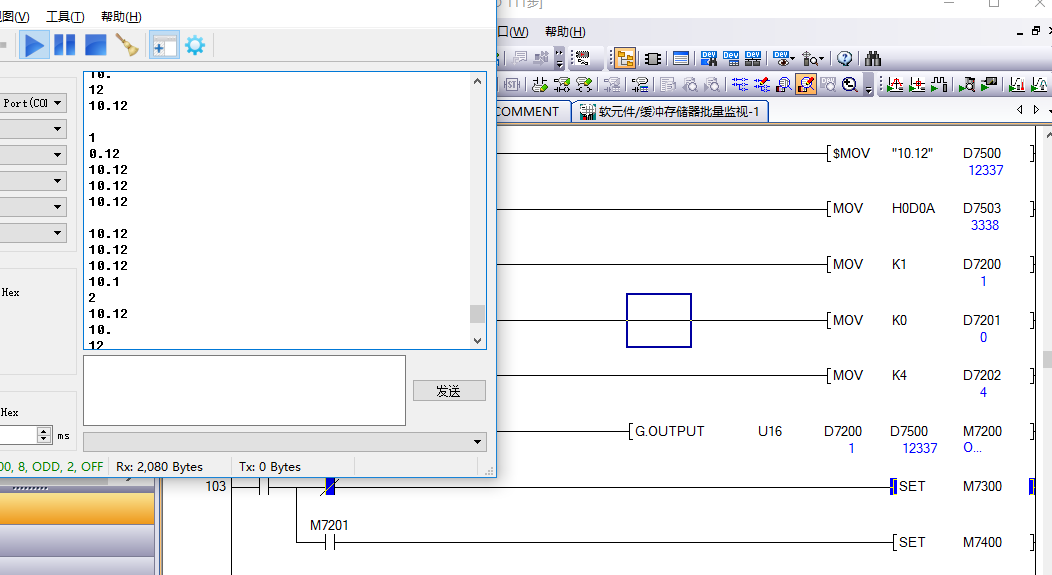Toggle the highlighted navigation tree toolbar icon
1052x575 pixels.
tap(625, 58)
